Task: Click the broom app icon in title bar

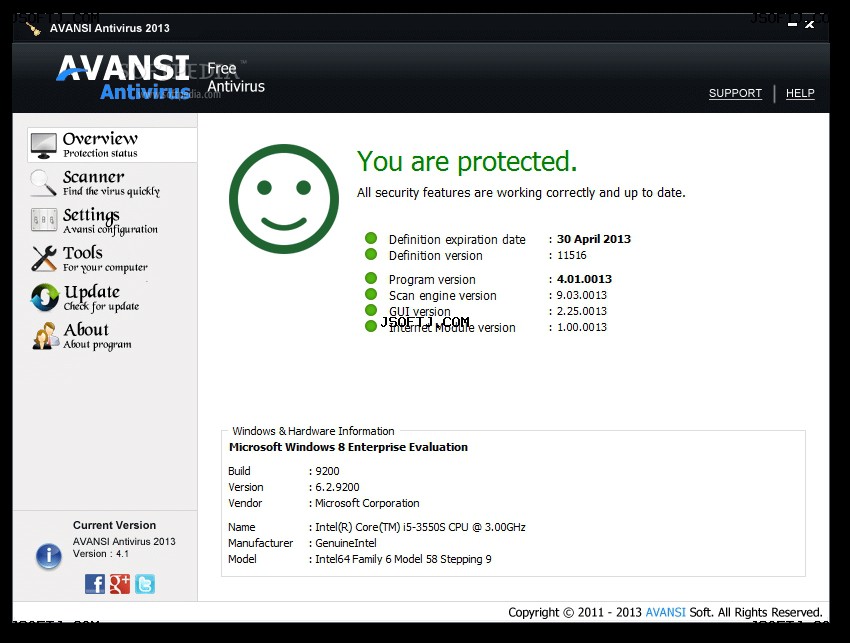Action: coord(34,28)
